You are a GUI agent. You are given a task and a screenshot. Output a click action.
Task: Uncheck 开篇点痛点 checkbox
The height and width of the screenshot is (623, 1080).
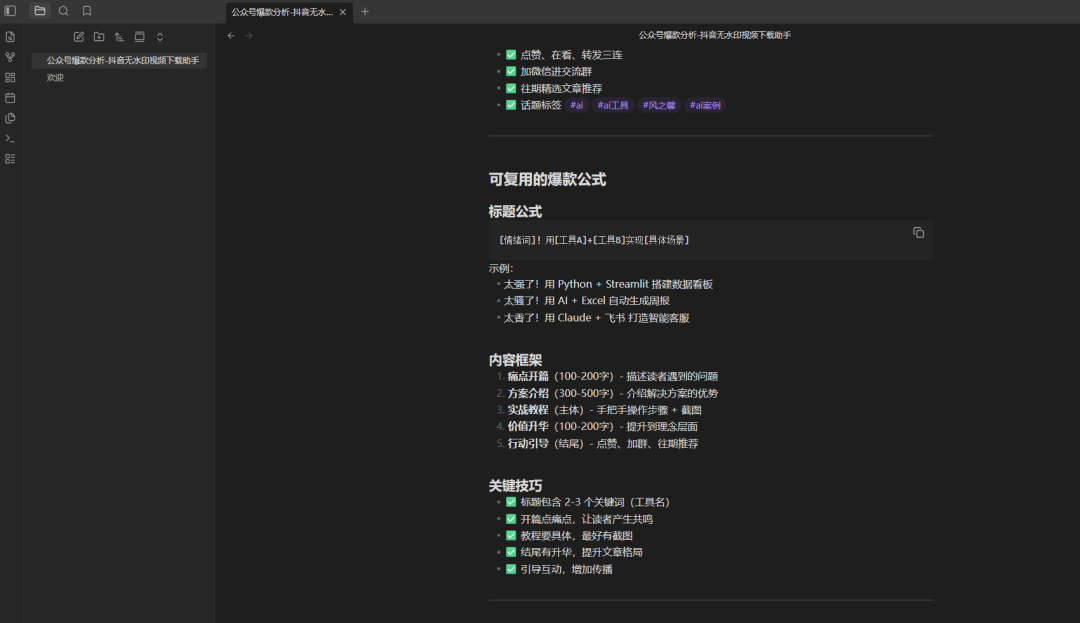click(x=511, y=519)
